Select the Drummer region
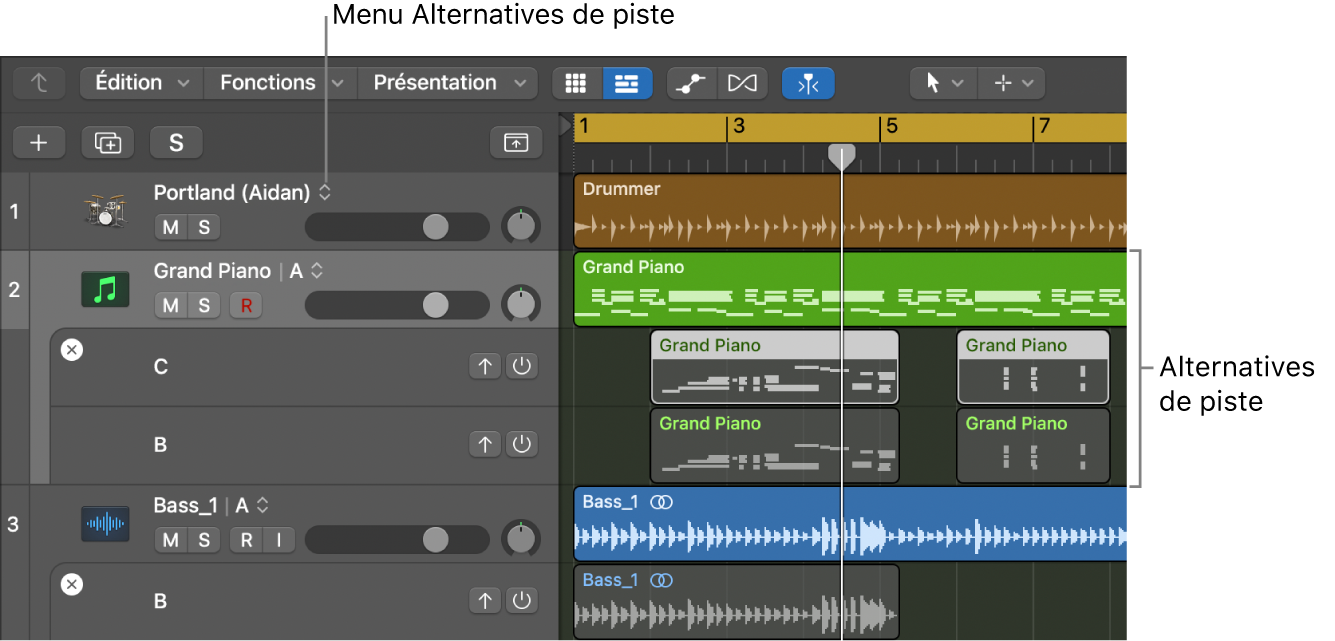Screen dimensions: 1335x641 850,211
